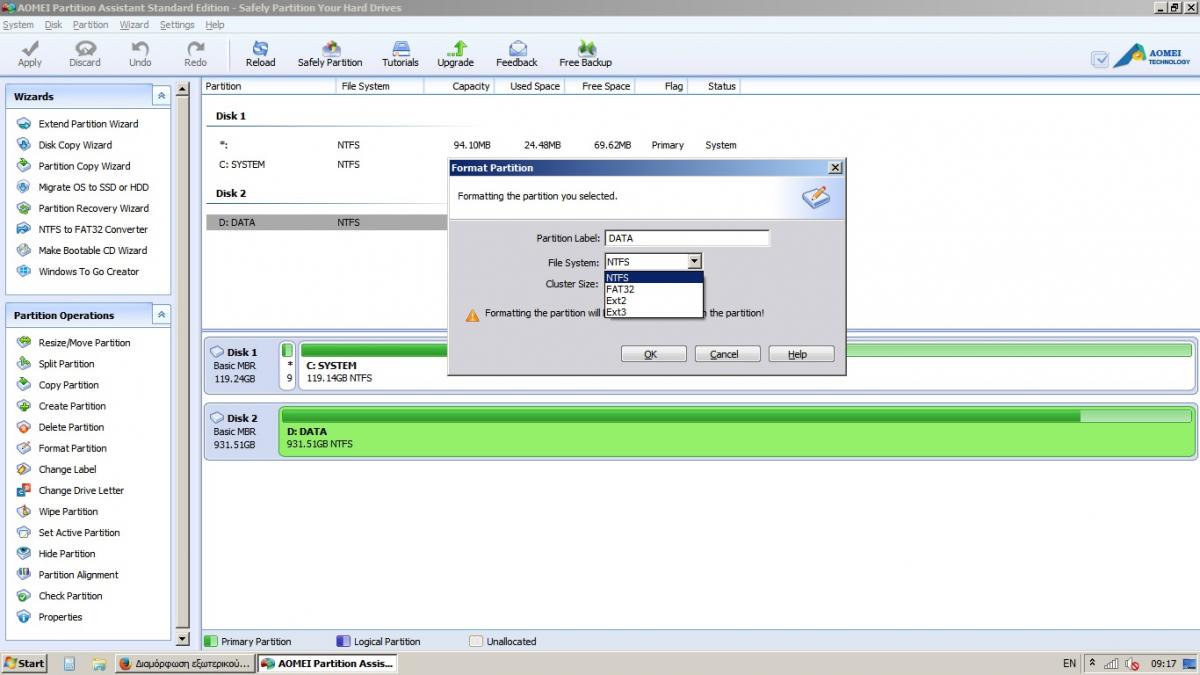Click the AOMEI Partition Assistant taskbar button
The height and width of the screenshot is (675, 1200).
pyautogui.click(x=327, y=663)
